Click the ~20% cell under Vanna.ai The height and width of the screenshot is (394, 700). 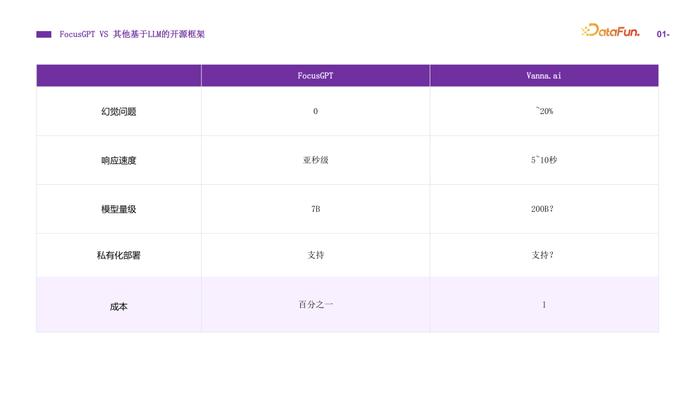pyautogui.click(x=544, y=111)
